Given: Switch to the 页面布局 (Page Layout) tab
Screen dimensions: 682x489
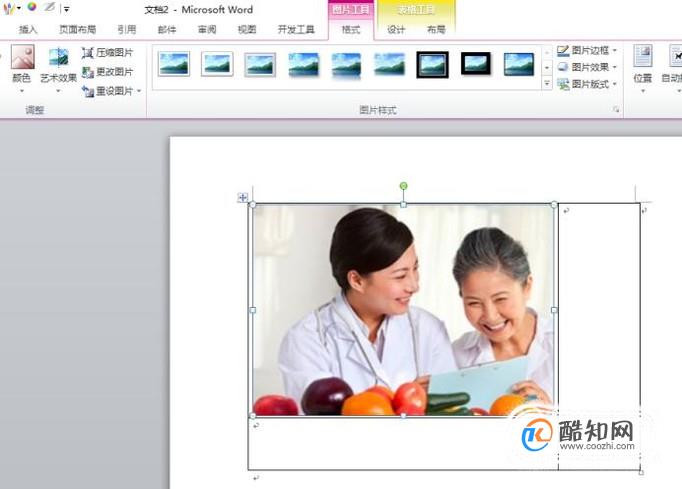Looking at the screenshot, I should 77,30.
